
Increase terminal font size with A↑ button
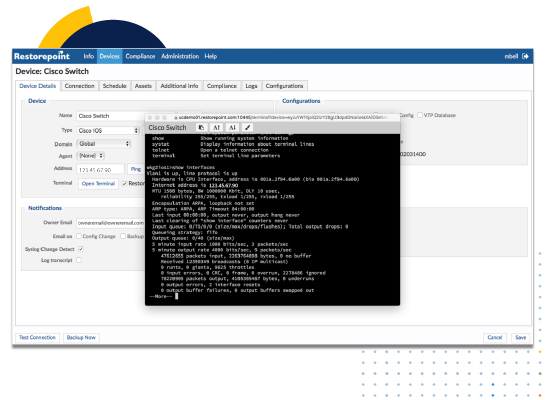(216, 128)
